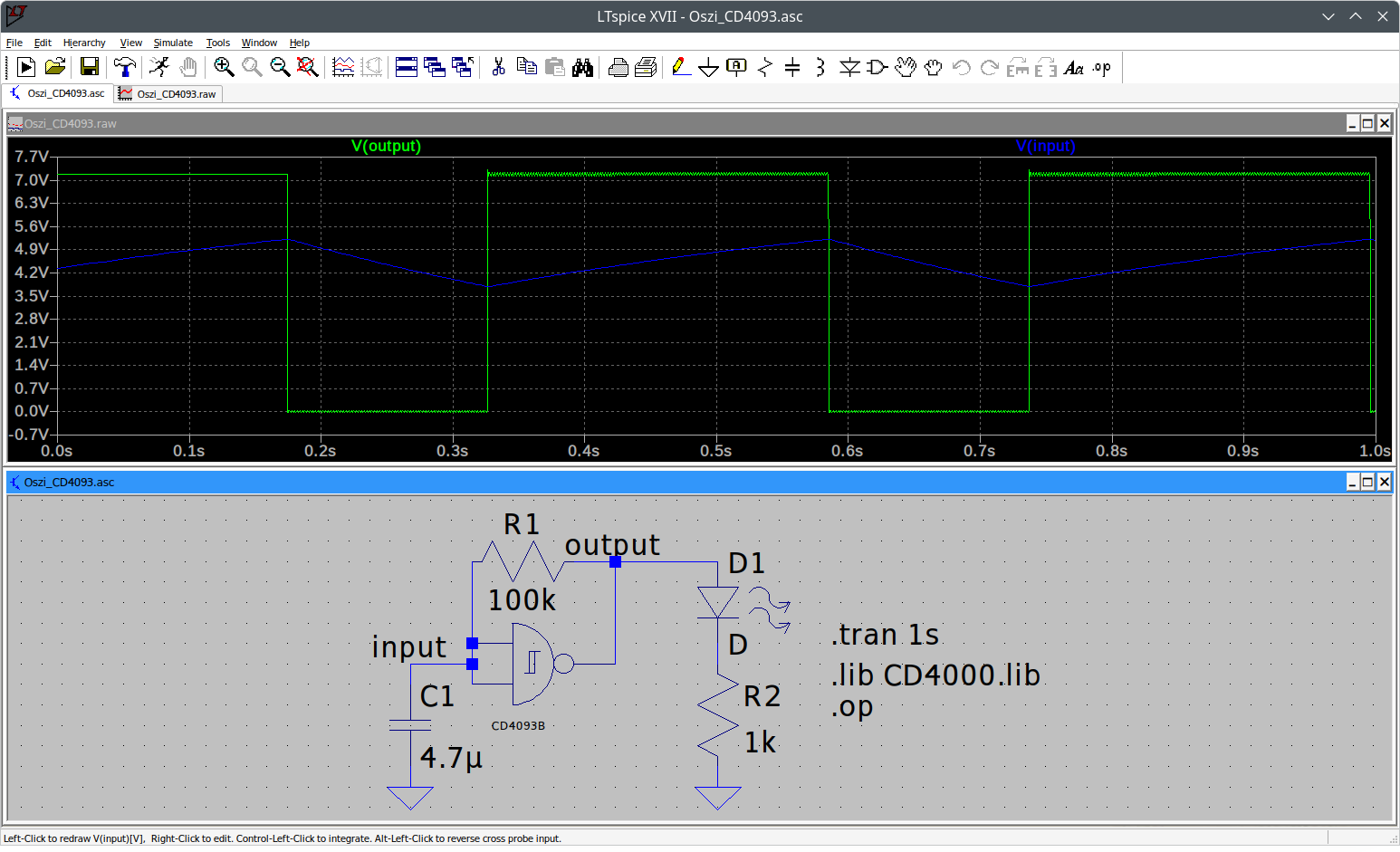
Task: Click the SPICE directive .op icon
Action: point(1101,67)
